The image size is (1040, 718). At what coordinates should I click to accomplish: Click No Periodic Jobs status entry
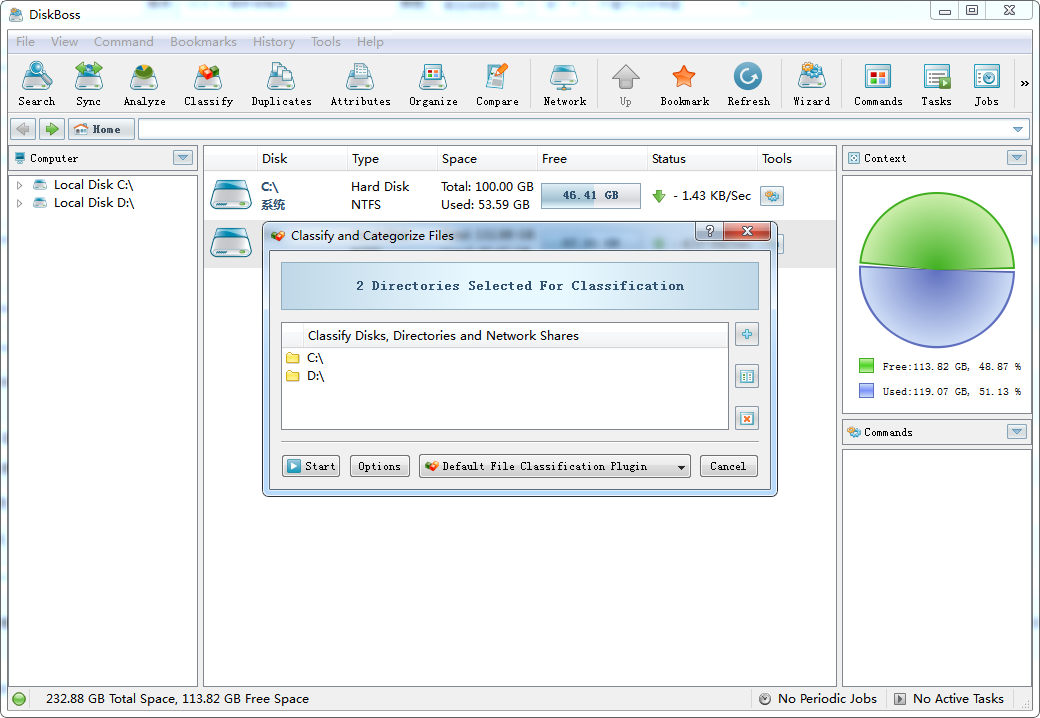(819, 699)
